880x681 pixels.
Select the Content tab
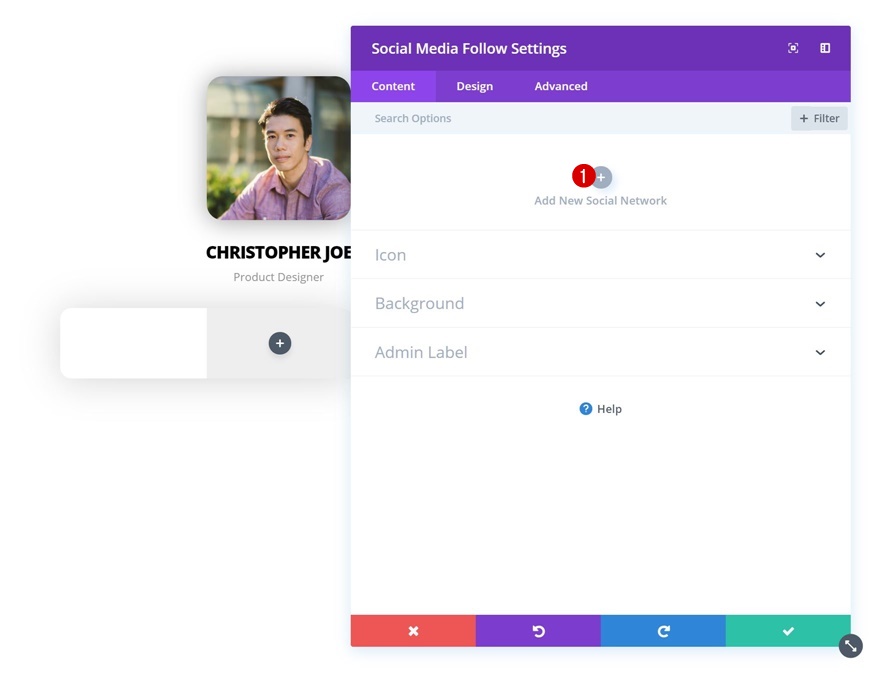click(x=393, y=86)
